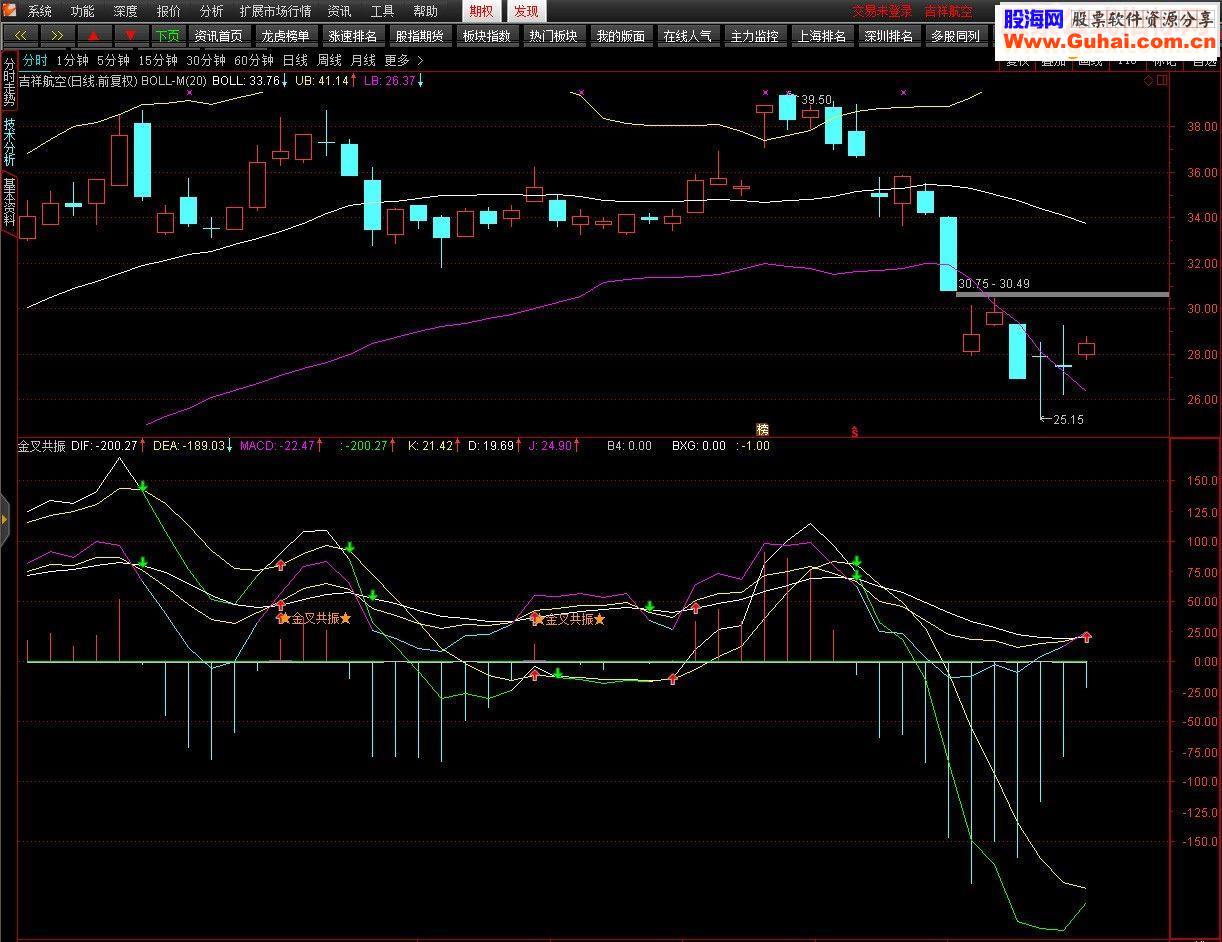Click the 交易未登录 login link
1222x942 pixels.
tap(882, 11)
